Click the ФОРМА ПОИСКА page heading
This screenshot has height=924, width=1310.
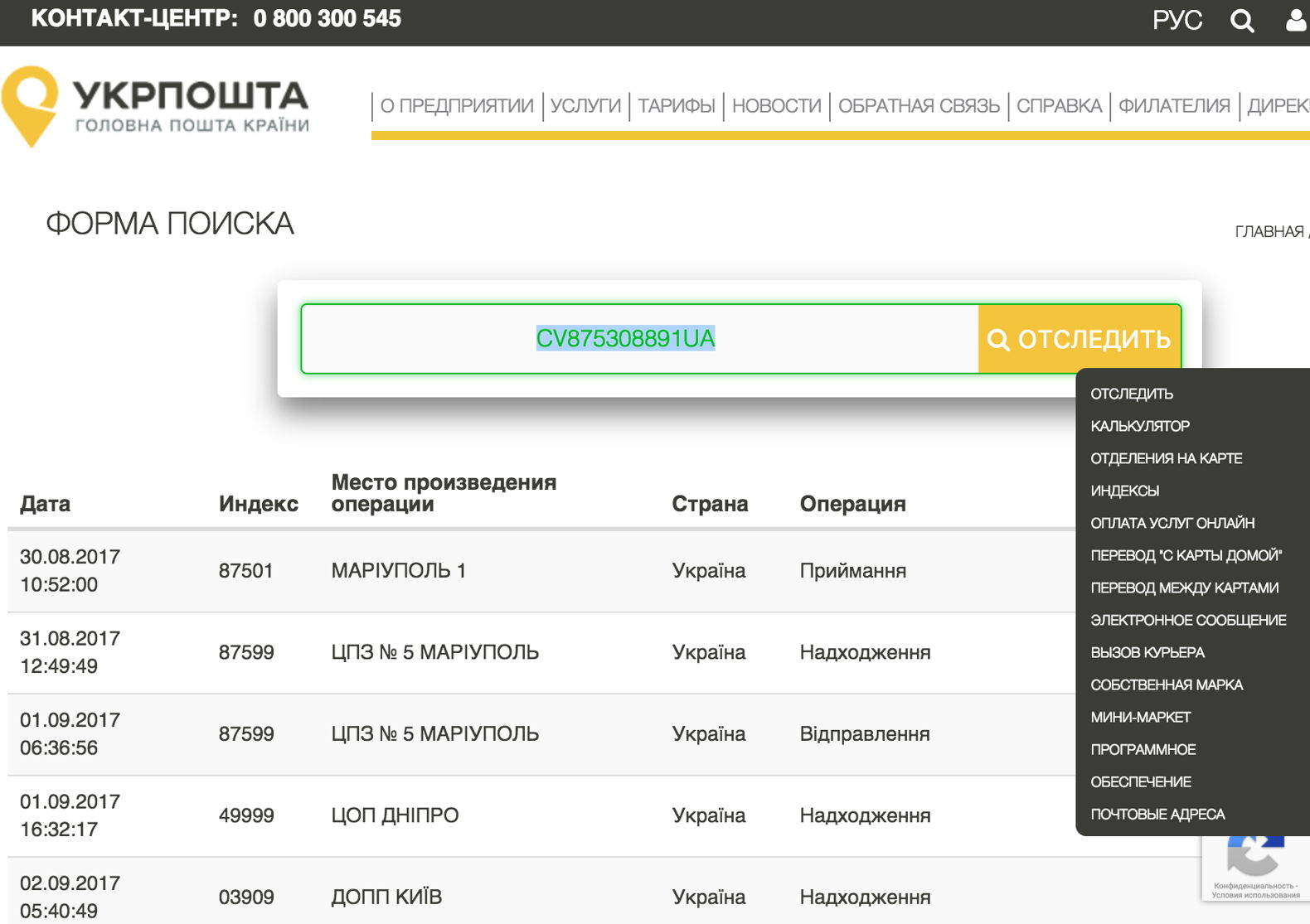pyautogui.click(x=170, y=224)
